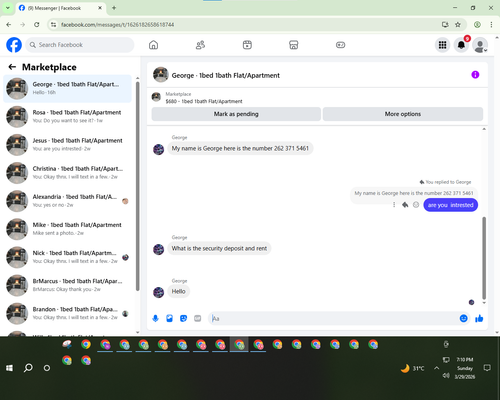Viewport: 500px width, 400px height.
Task: Open the site information icon in address bar
Action: click(53, 25)
